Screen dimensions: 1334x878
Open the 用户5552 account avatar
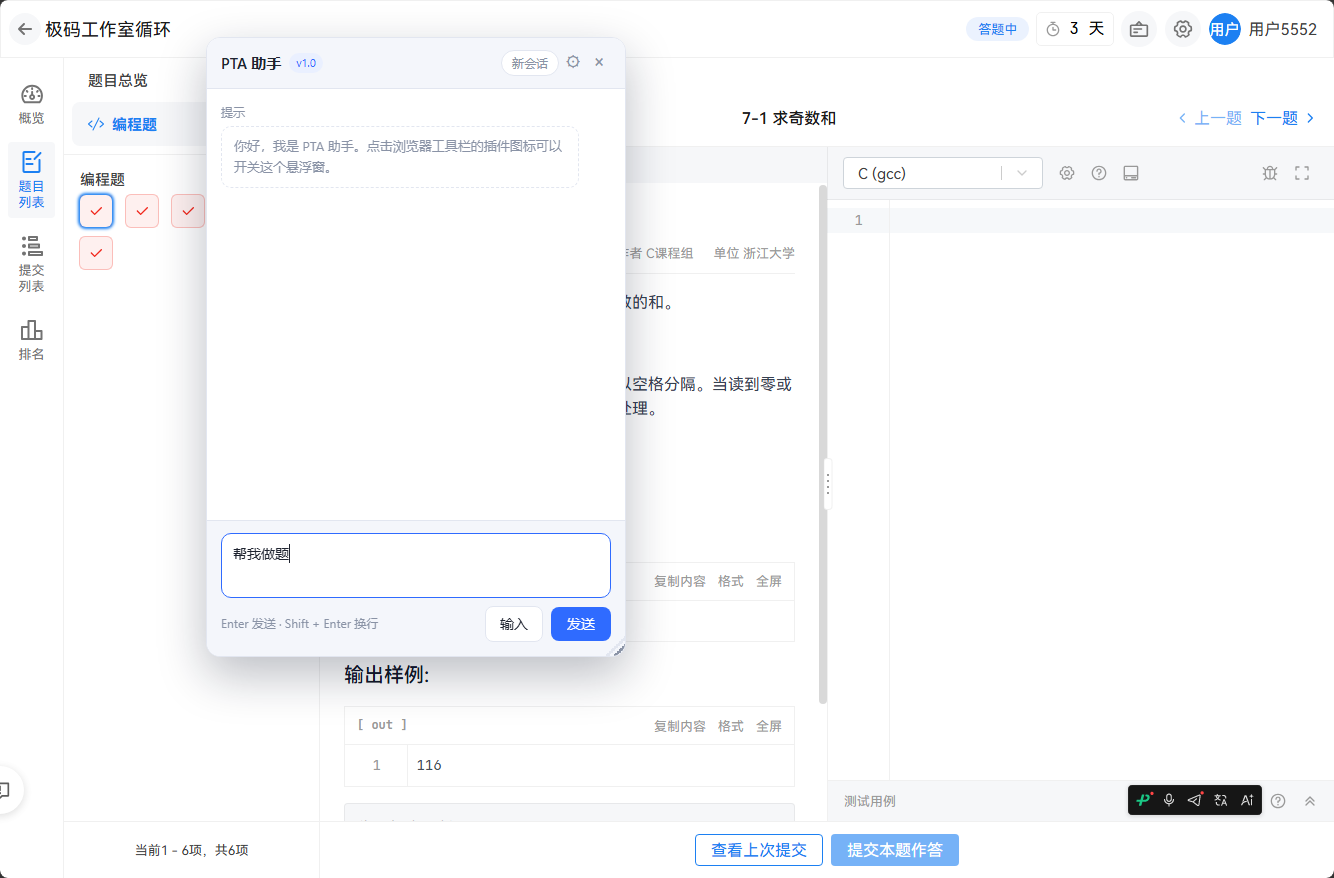(1224, 29)
